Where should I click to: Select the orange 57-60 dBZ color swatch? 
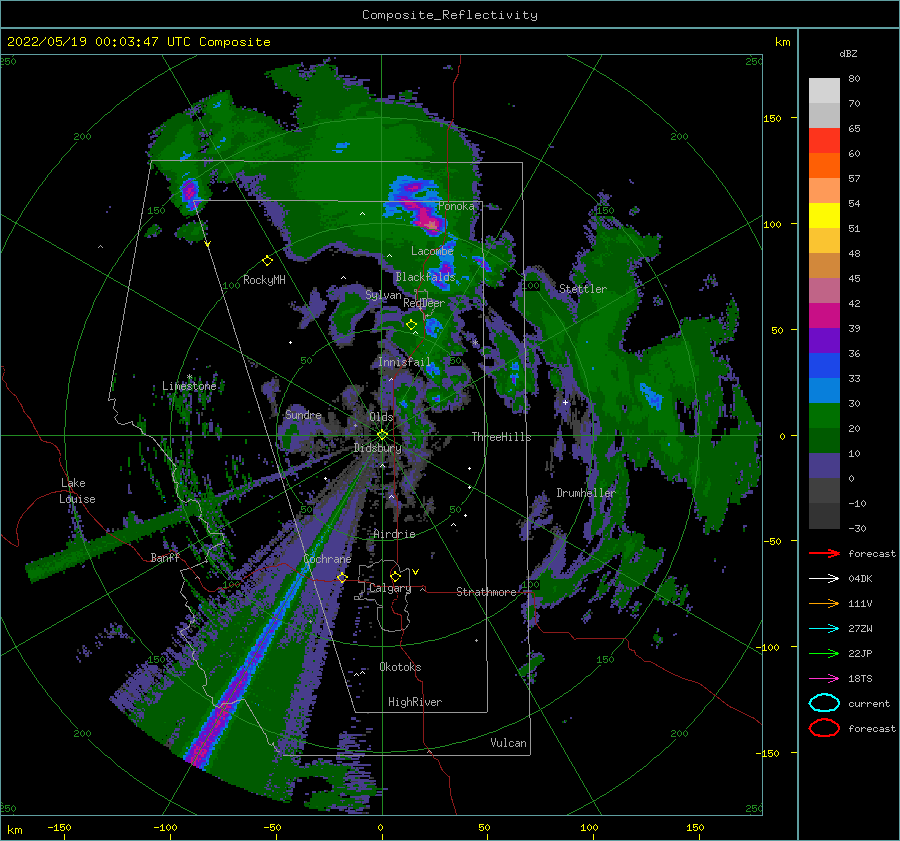click(824, 166)
